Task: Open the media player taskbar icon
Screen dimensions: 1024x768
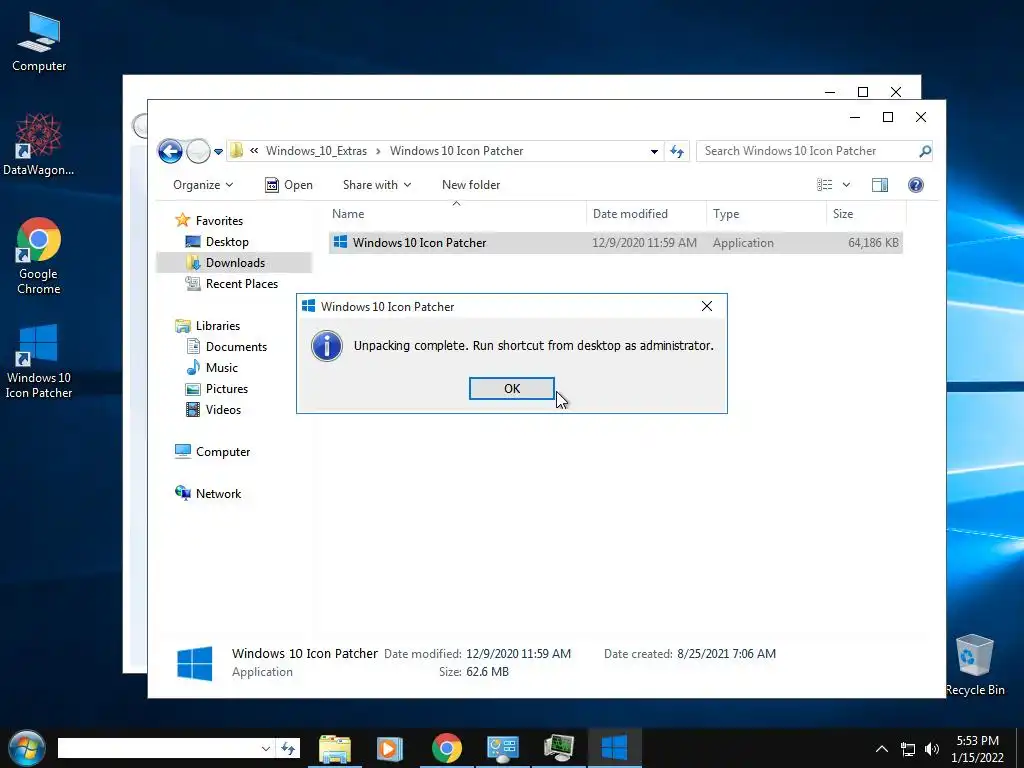Action: point(390,748)
